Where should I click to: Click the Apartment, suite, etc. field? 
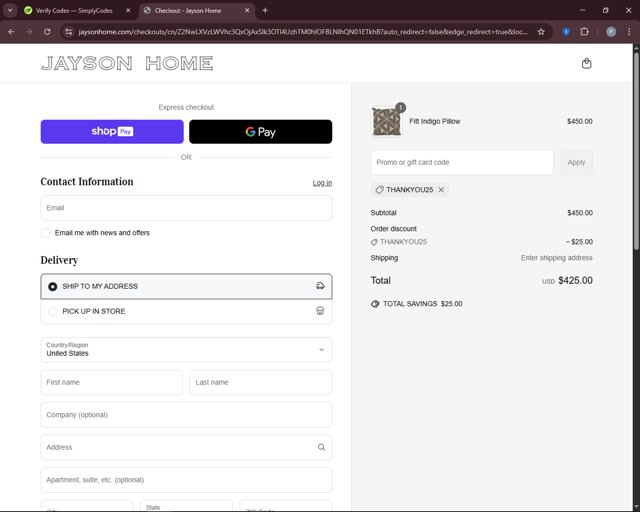pos(186,480)
